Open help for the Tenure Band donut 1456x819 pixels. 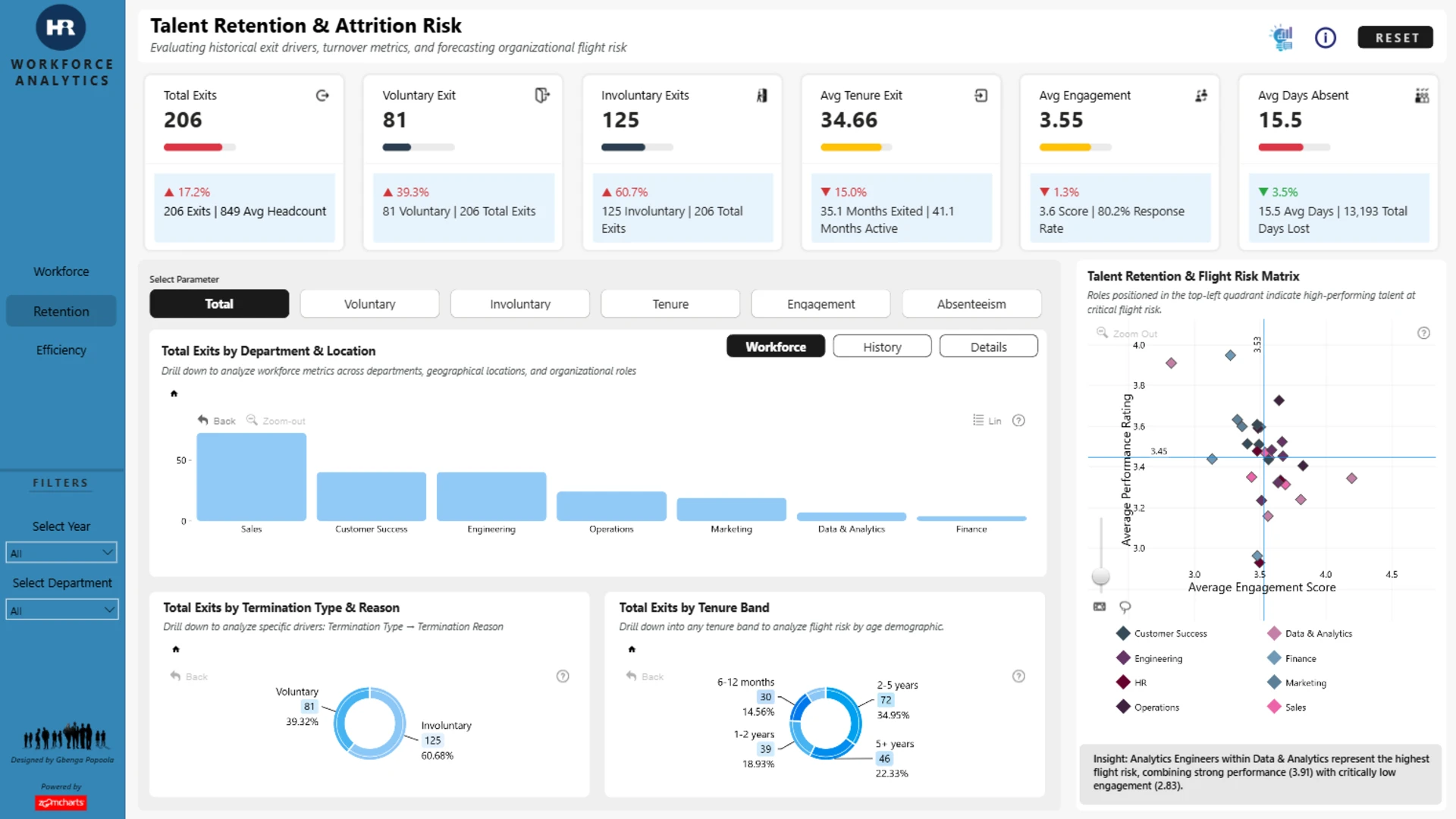(1018, 676)
